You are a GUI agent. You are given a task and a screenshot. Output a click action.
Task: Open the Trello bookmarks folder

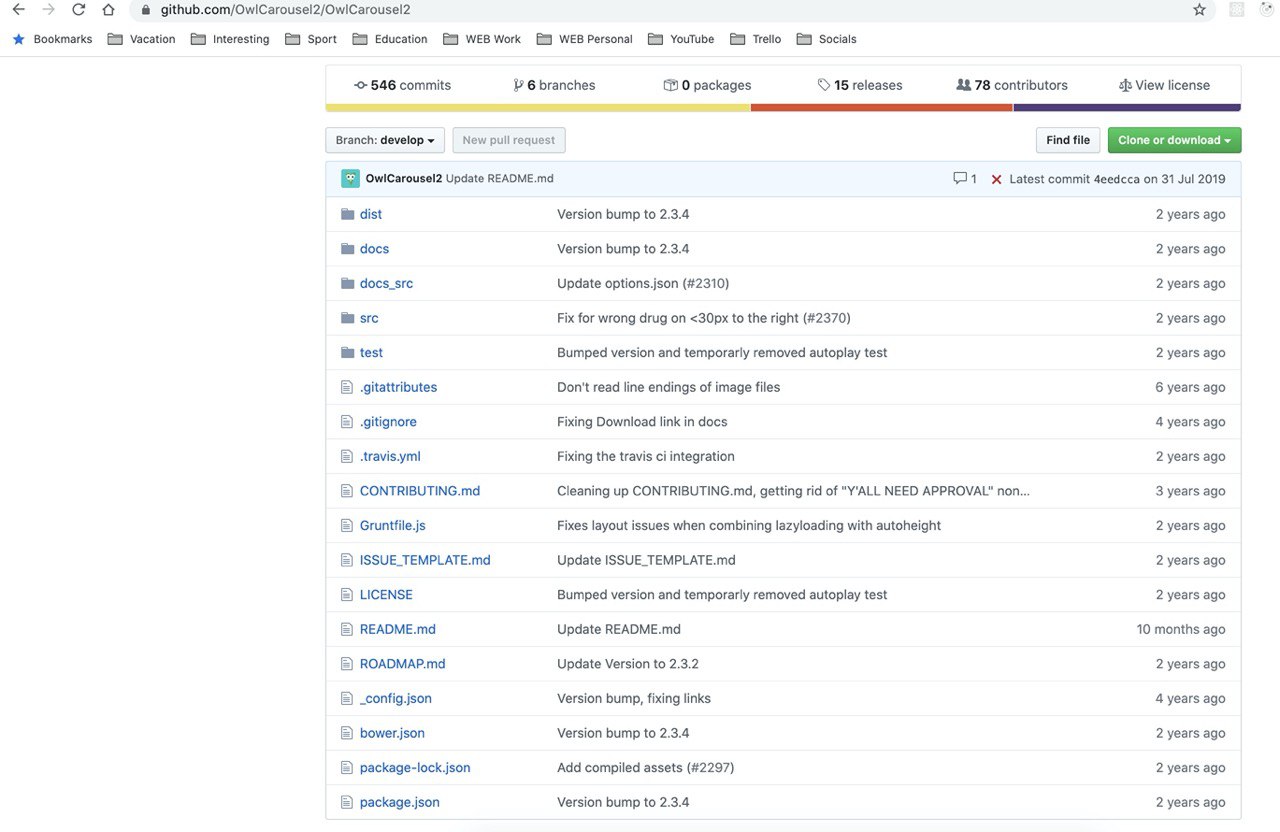pyautogui.click(x=756, y=39)
